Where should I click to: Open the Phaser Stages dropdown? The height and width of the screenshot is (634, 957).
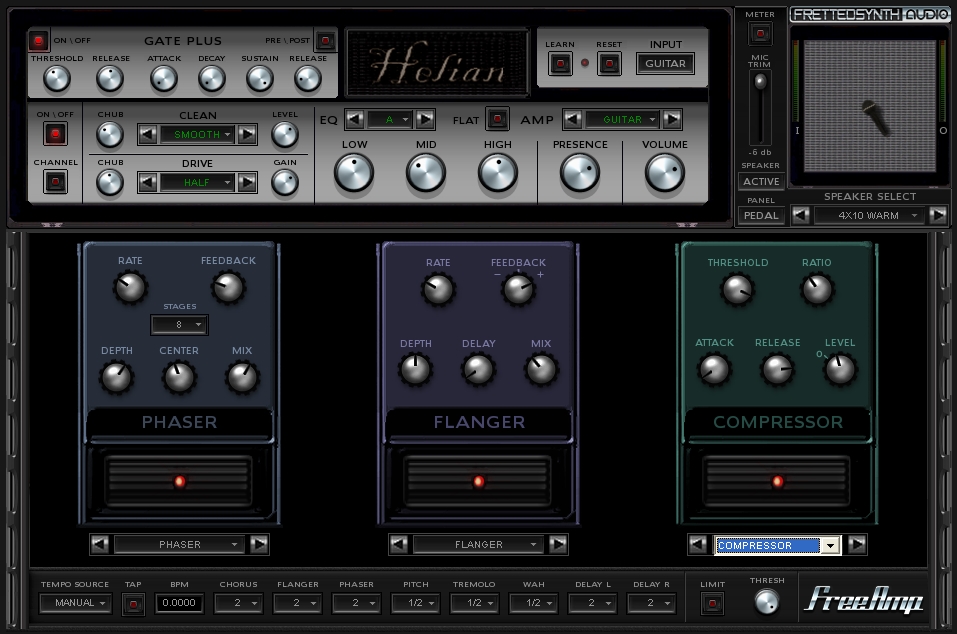point(179,325)
